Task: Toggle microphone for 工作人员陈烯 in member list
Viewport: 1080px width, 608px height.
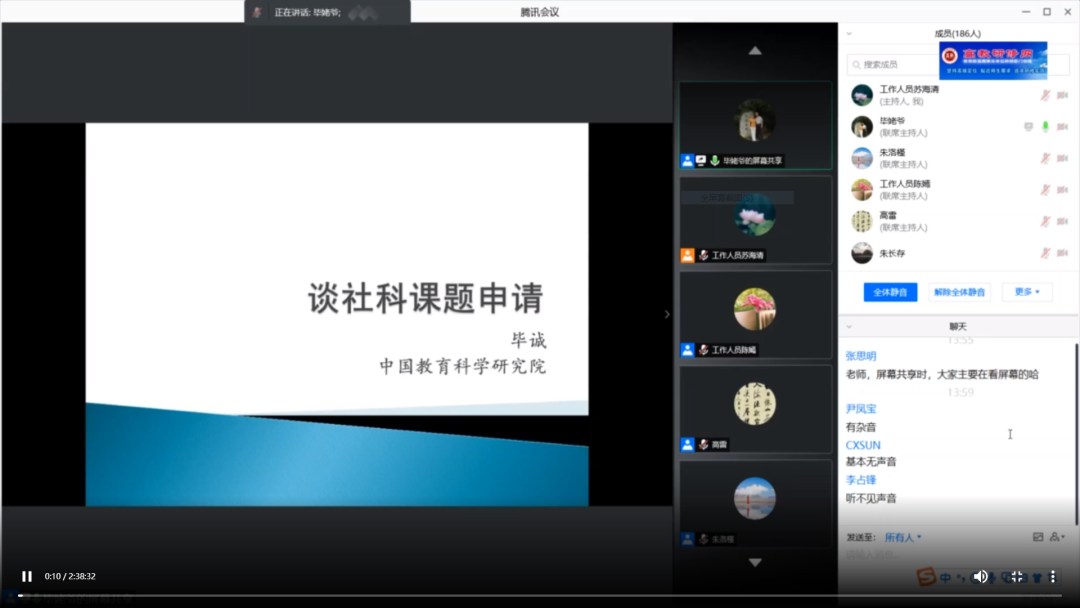Action: point(1045,190)
